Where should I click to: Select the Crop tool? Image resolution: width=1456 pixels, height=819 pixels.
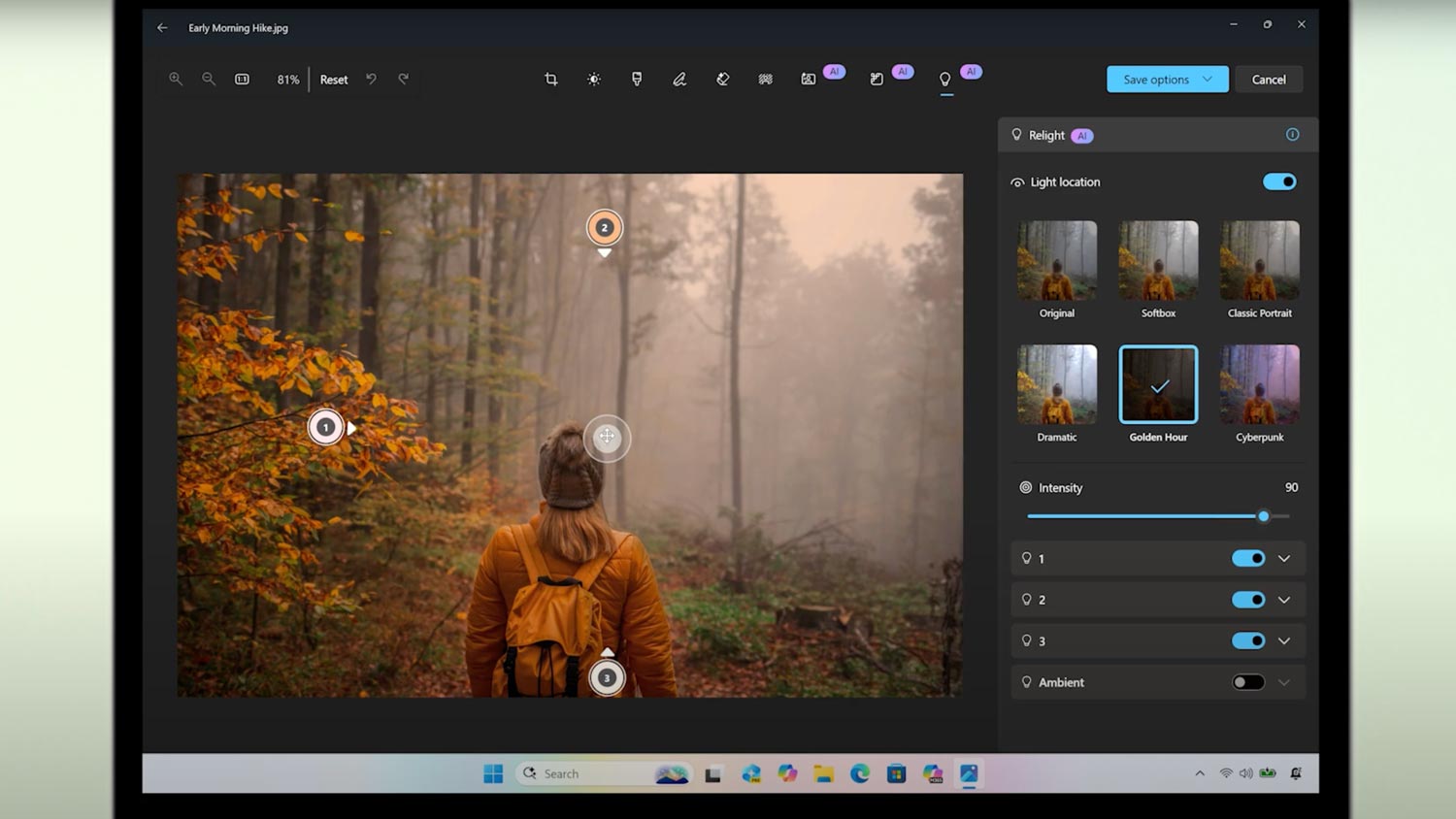[x=551, y=79]
